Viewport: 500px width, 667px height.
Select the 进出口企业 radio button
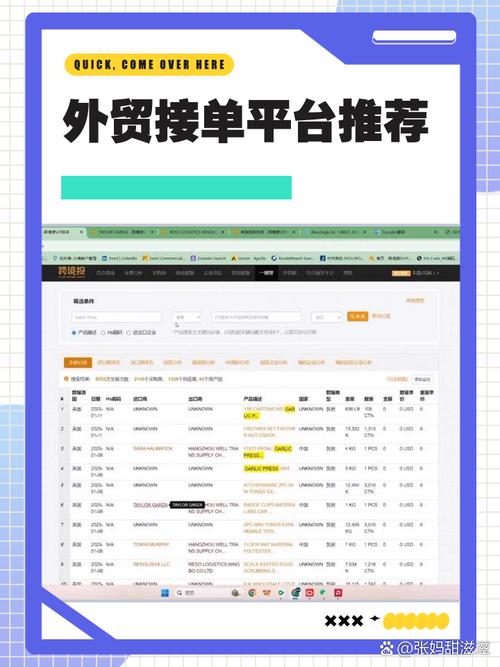tap(129, 332)
